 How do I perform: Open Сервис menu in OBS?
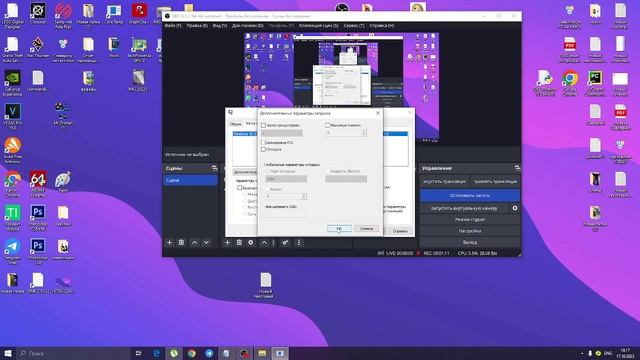pyautogui.click(x=353, y=25)
